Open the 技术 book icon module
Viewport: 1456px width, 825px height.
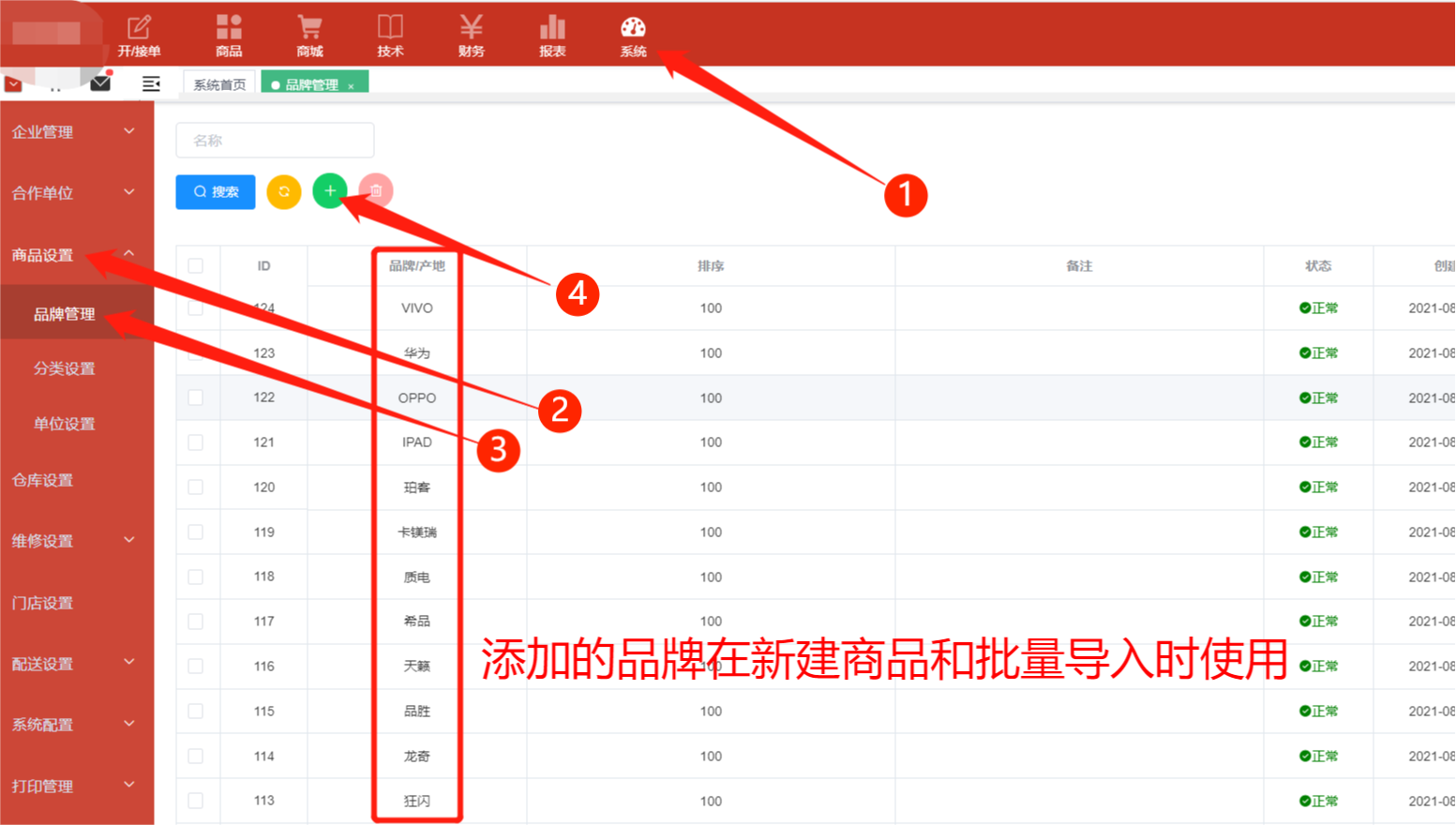(x=390, y=37)
